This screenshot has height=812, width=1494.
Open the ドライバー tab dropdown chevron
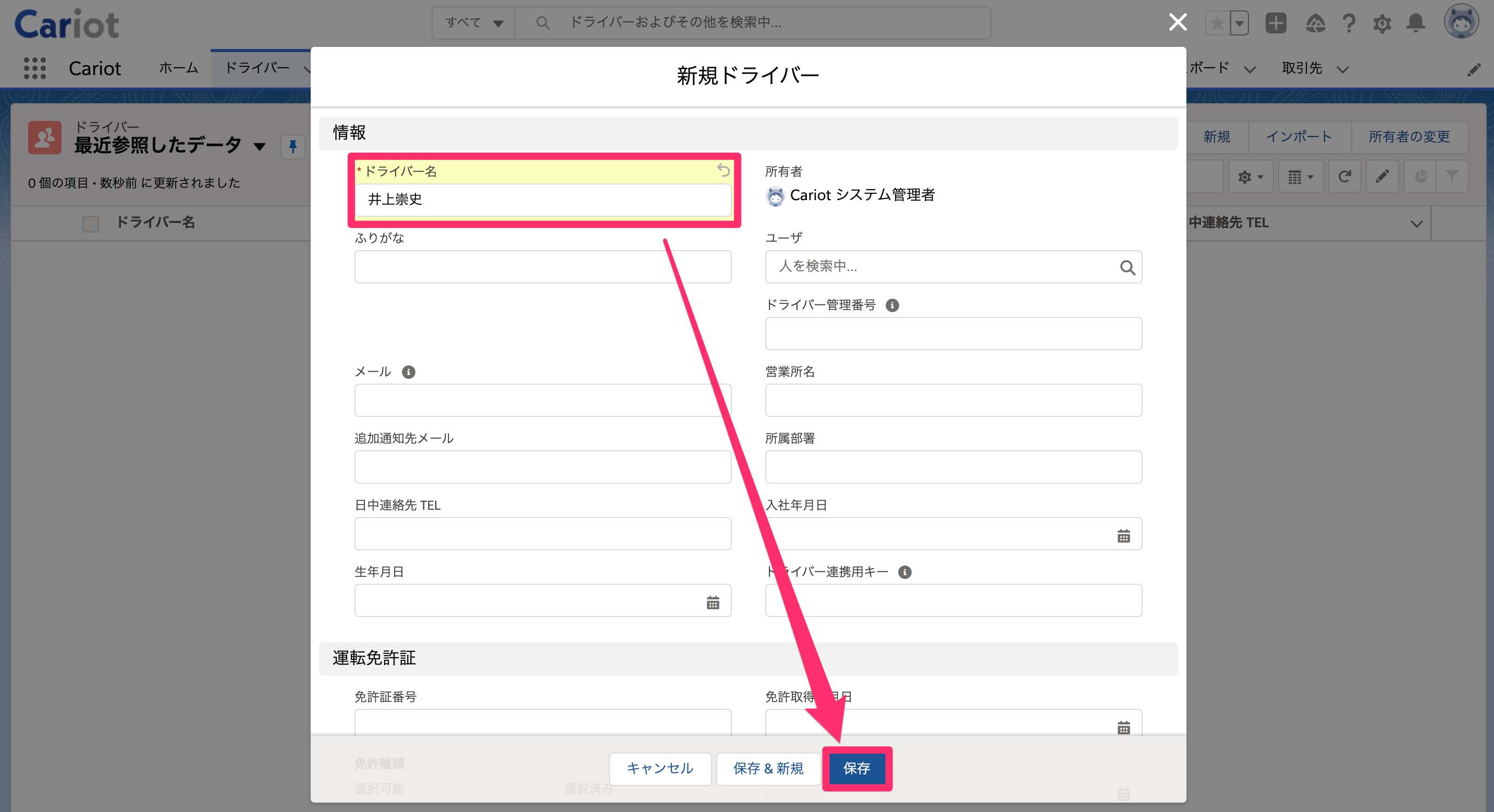pos(307,69)
